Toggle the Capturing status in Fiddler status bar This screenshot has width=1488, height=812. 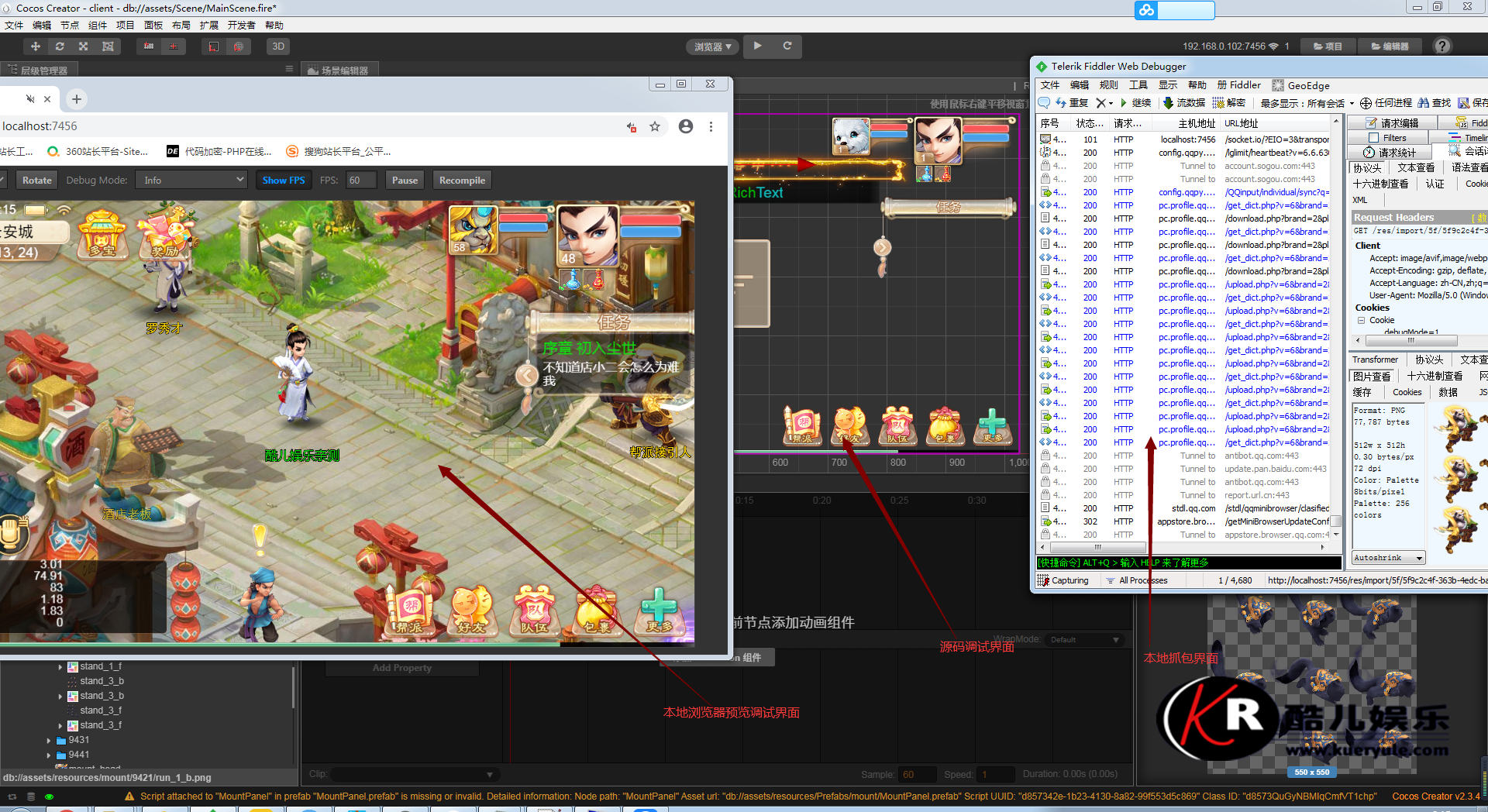1063,580
